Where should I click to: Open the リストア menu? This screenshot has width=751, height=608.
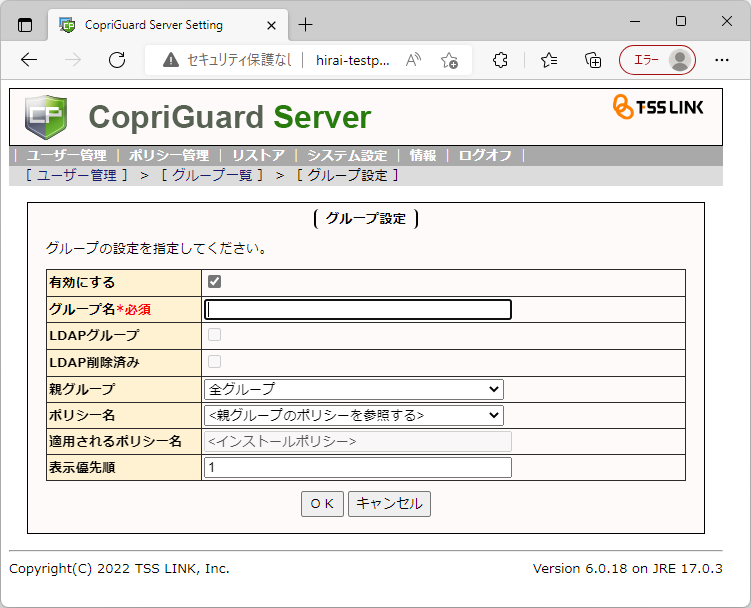pyautogui.click(x=259, y=156)
